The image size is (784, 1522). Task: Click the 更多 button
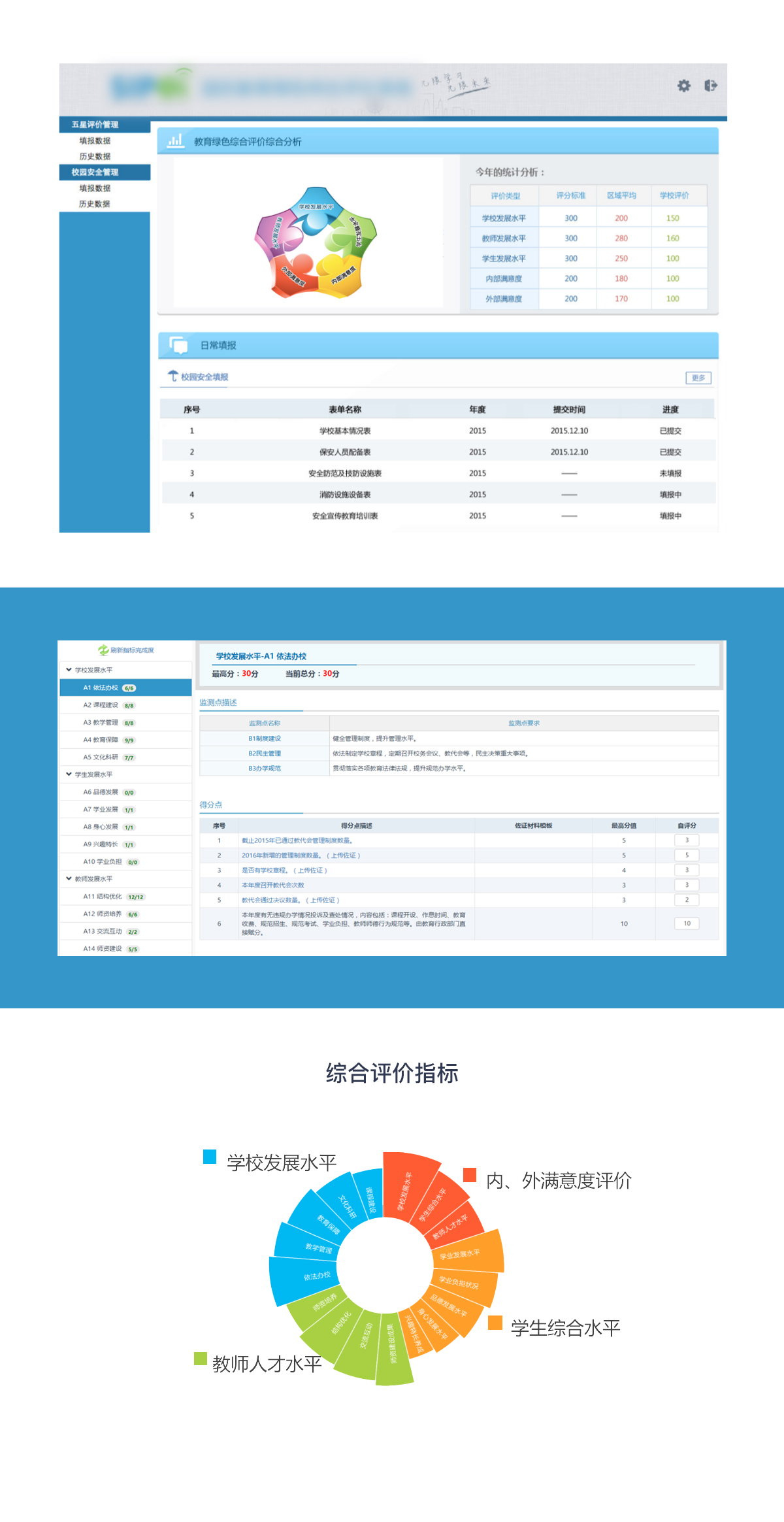[x=698, y=378]
